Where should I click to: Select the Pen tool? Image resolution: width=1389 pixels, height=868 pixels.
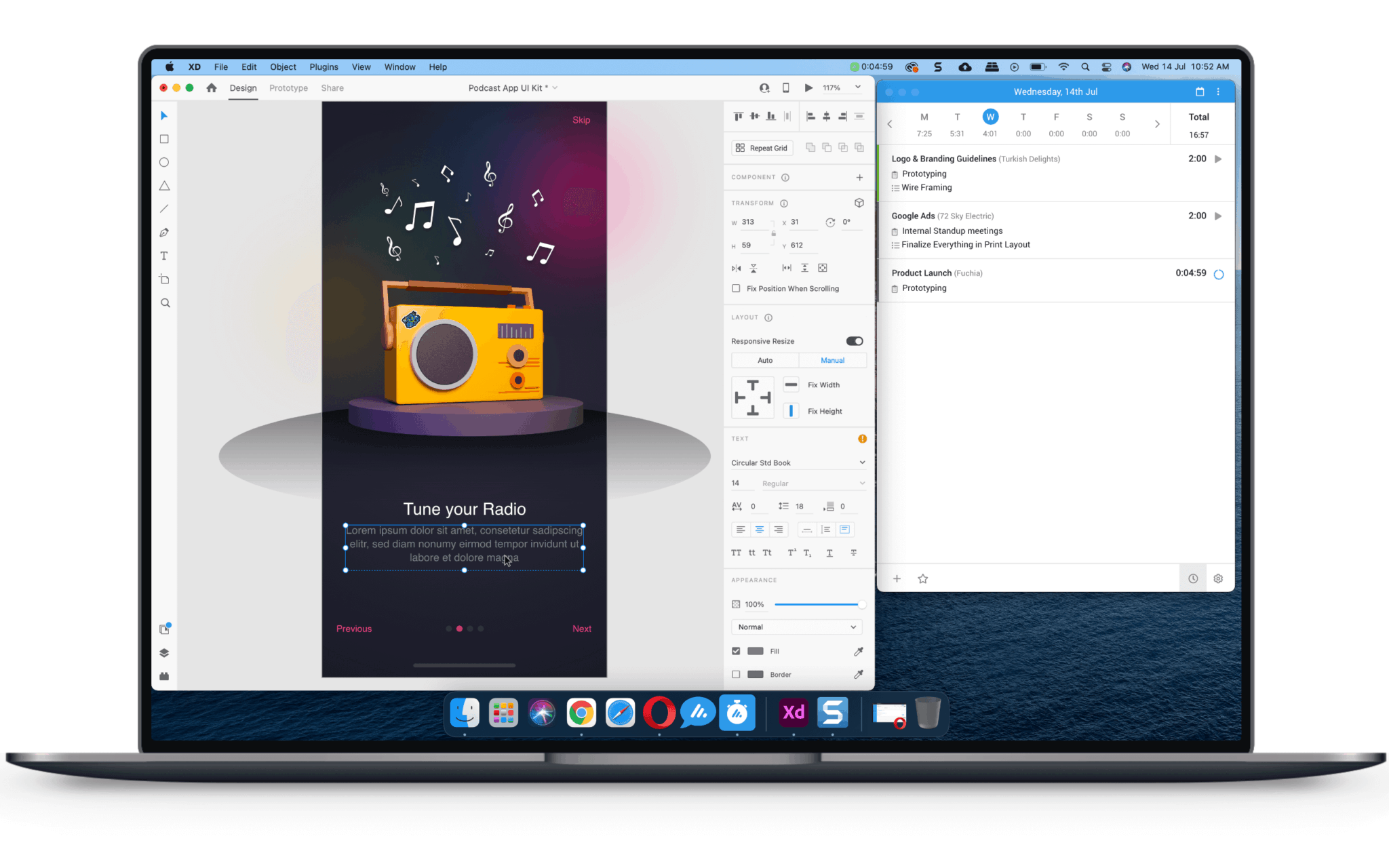163,232
